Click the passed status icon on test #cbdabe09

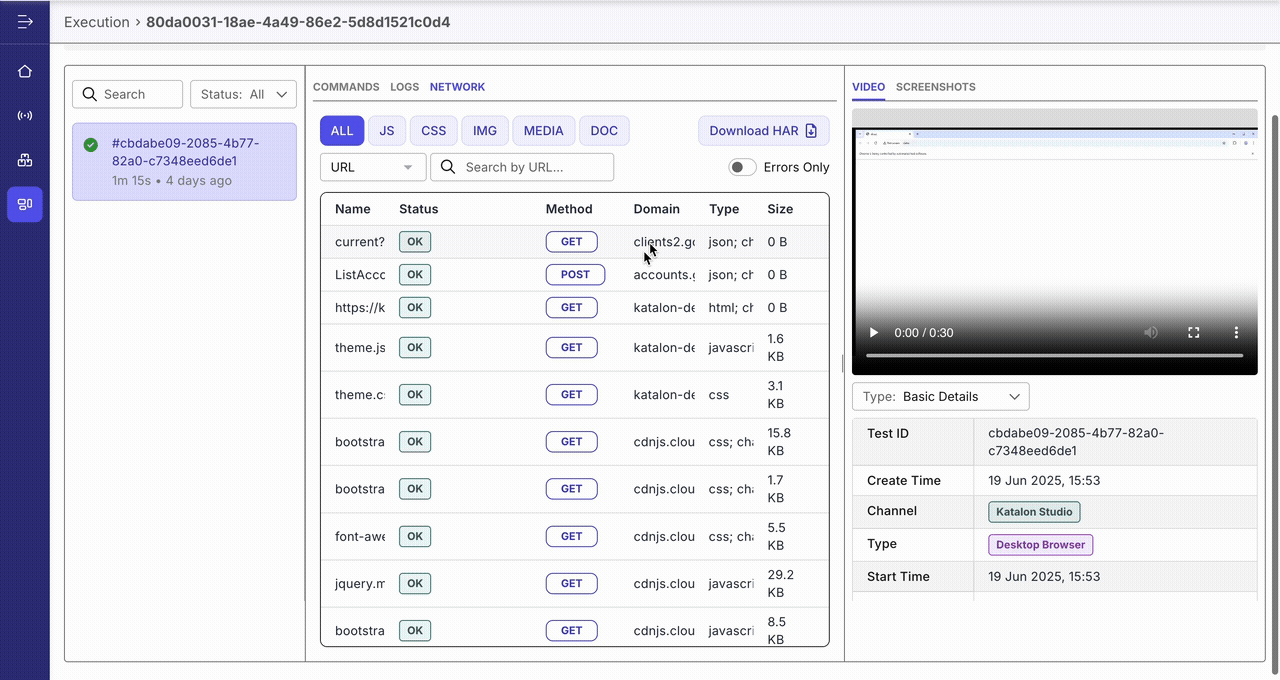tap(91, 145)
